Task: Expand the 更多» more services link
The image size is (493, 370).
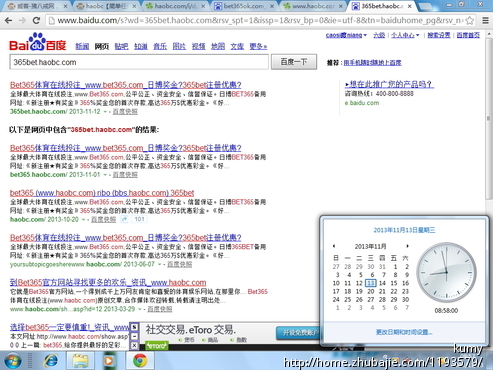Action: 258,46
